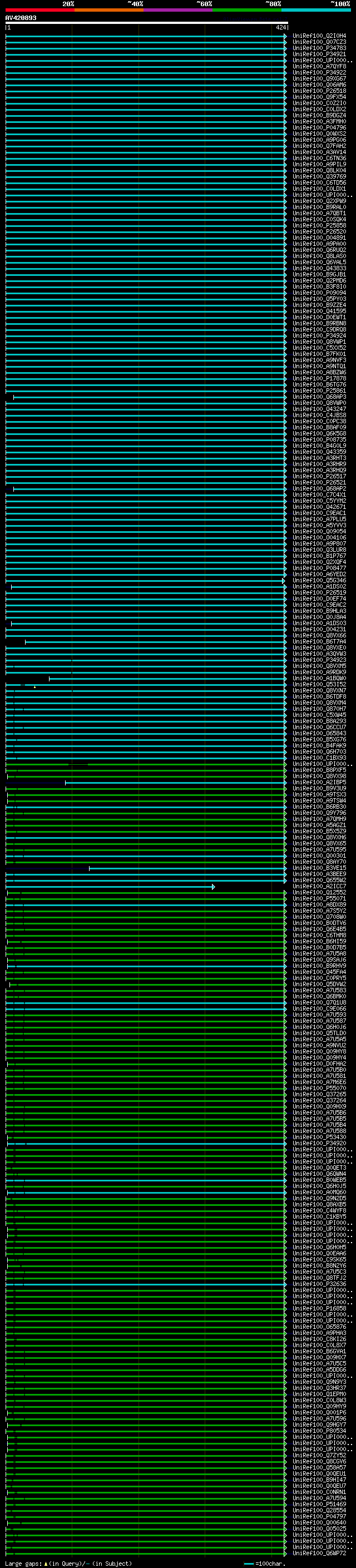
Task: Select the UniRef100_A9RDK9 label
Action: [x=319, y=672]
